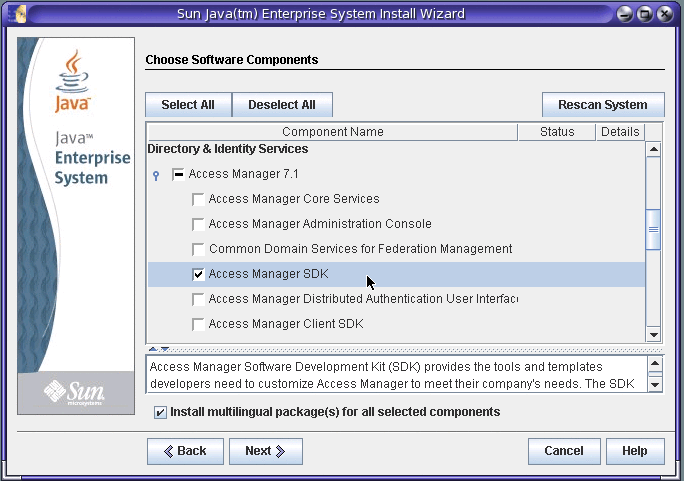Minimize the Install Wizard window

point(625,14)
